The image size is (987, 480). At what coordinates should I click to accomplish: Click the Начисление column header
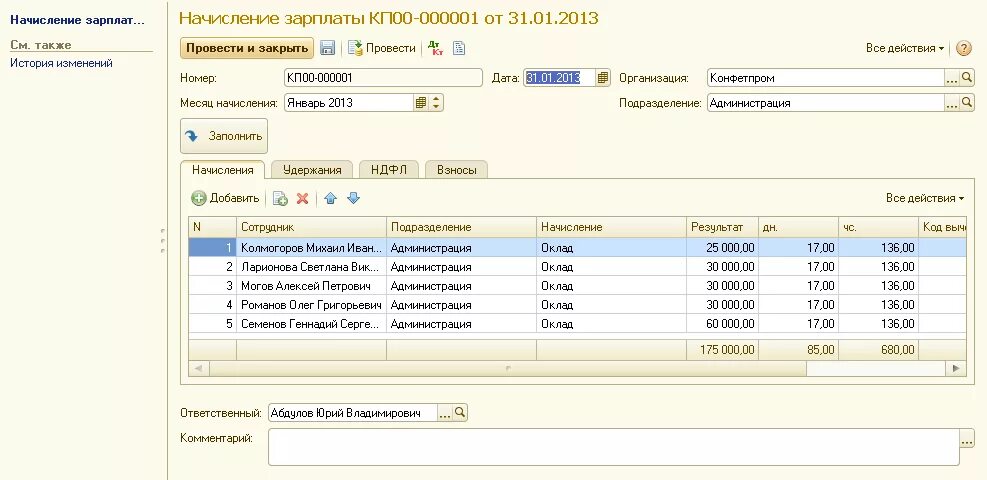(x=611, y=227)
